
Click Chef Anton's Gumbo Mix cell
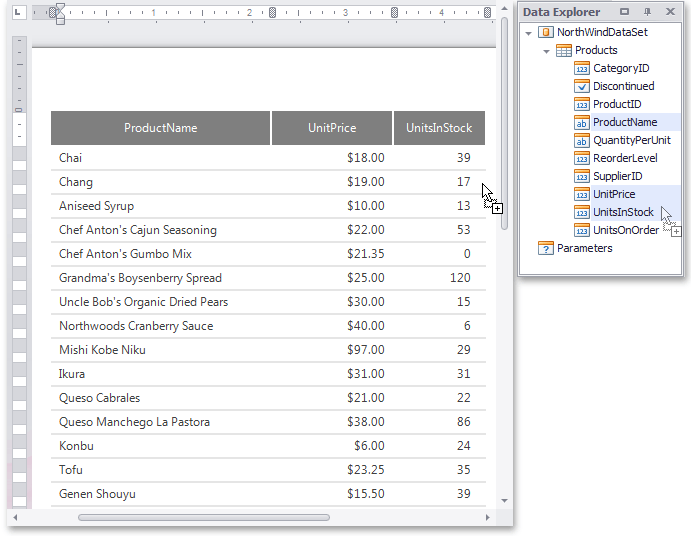(x=160, y=254)
